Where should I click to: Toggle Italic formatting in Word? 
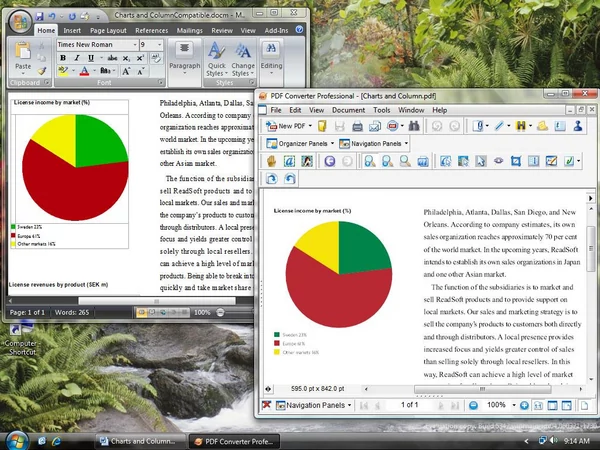[x=77, y=58]
